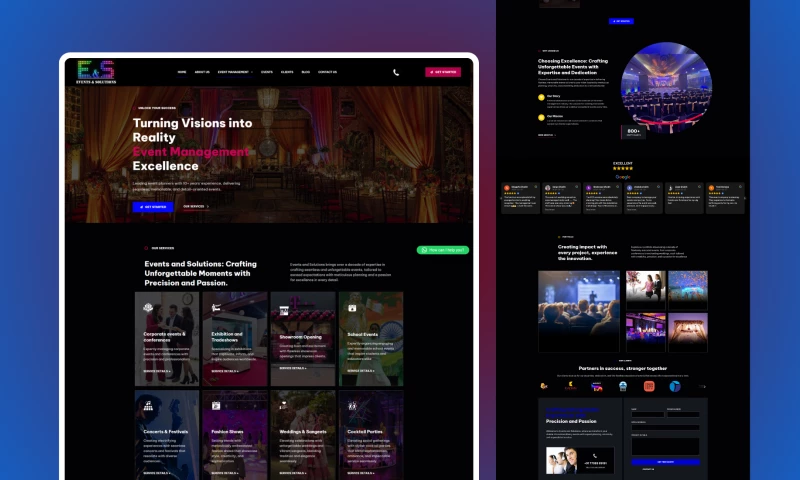
Task: Follow the More About Us link
Action: click(547, 135)
